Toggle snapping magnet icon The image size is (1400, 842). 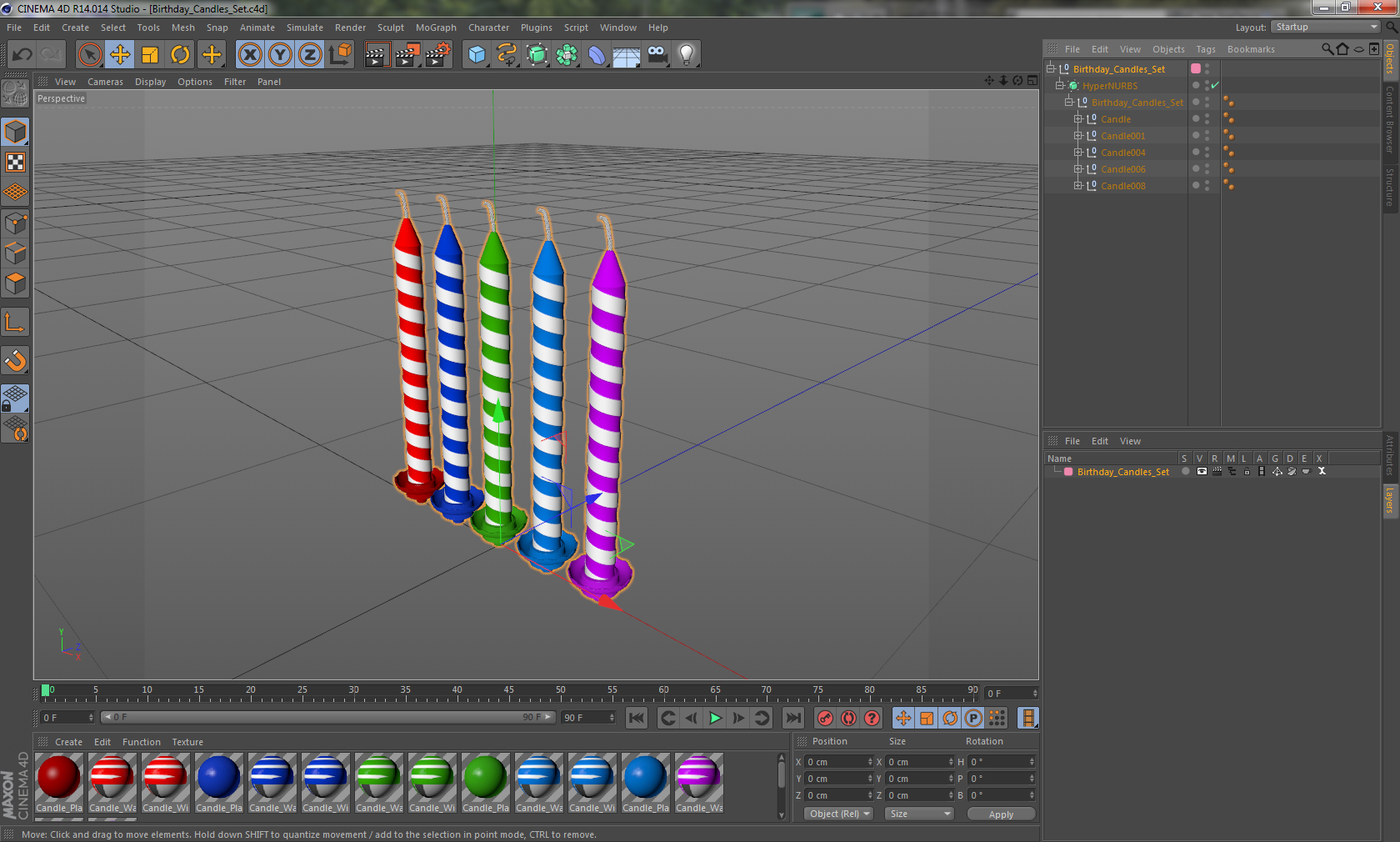click(15, 360)
